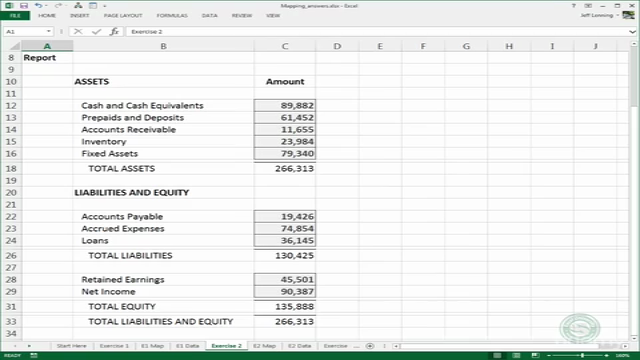Switch to the REVIEW ribbon tab

242,16
